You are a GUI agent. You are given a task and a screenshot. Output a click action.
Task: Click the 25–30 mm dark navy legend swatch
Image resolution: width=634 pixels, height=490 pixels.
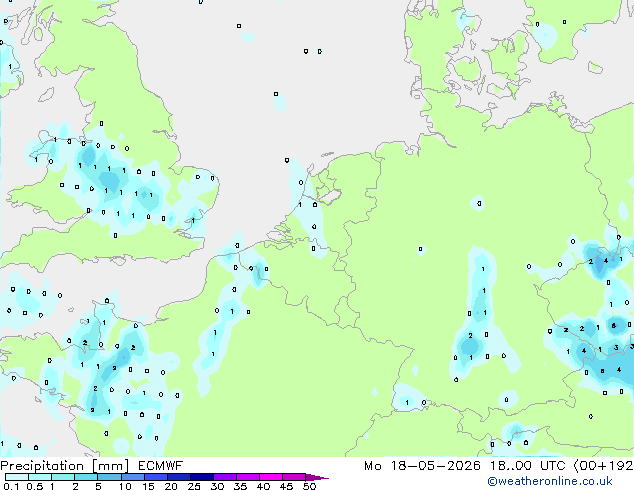[x=202, y=477]
